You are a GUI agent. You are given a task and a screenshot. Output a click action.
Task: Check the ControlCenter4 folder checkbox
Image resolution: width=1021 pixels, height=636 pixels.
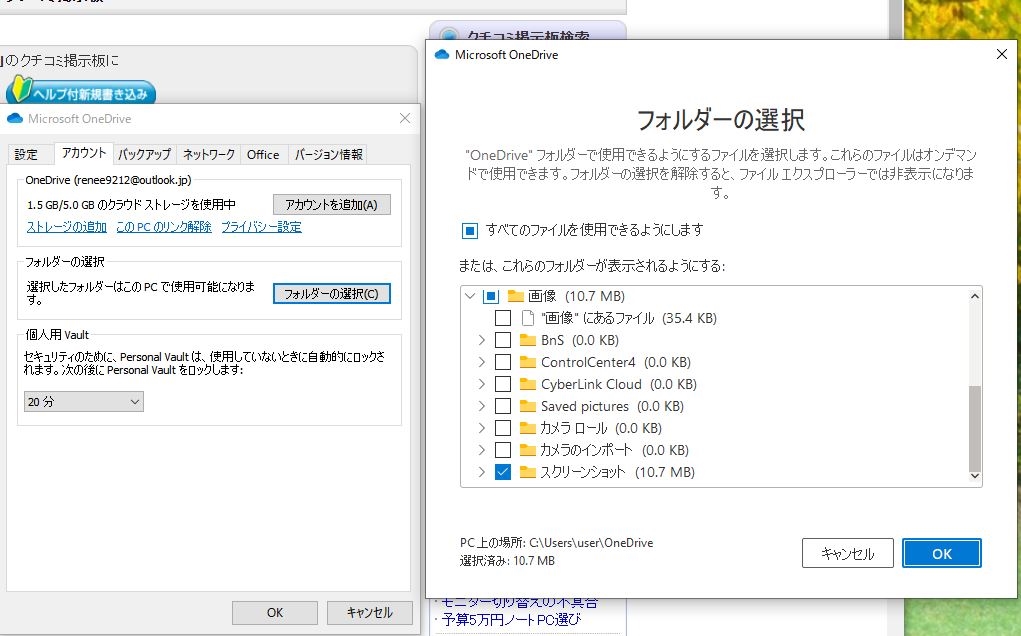click(x=503, y=363)
